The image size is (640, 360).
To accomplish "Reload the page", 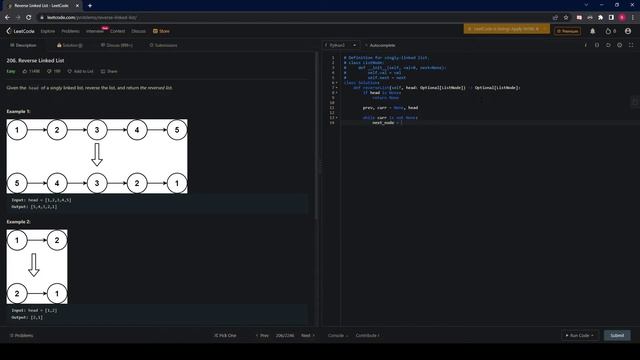I will click(x=29, y=18).
